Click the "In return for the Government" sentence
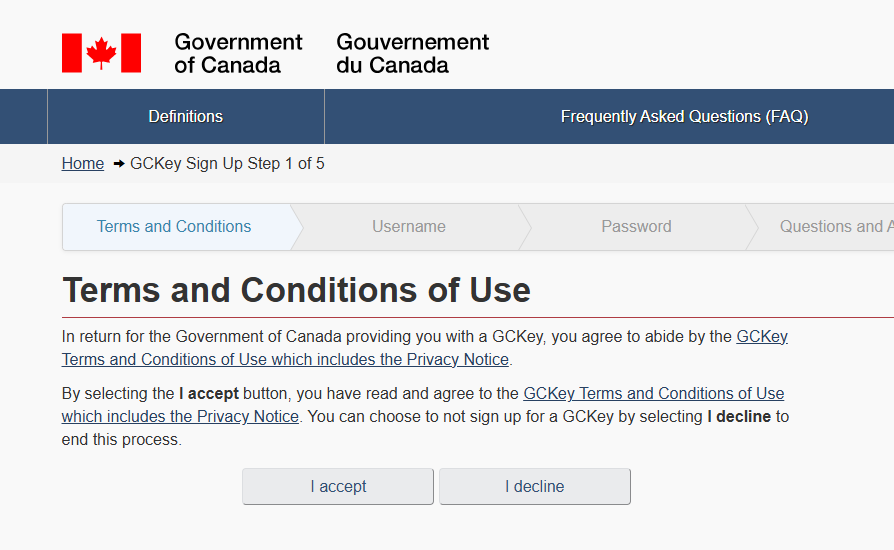 click(300, 337)
